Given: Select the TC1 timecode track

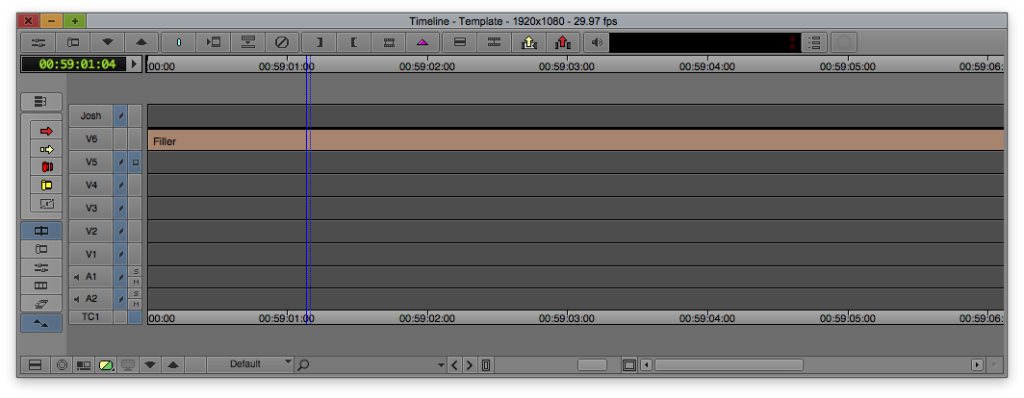Looking at the screenshot, I should coord(91,317).
